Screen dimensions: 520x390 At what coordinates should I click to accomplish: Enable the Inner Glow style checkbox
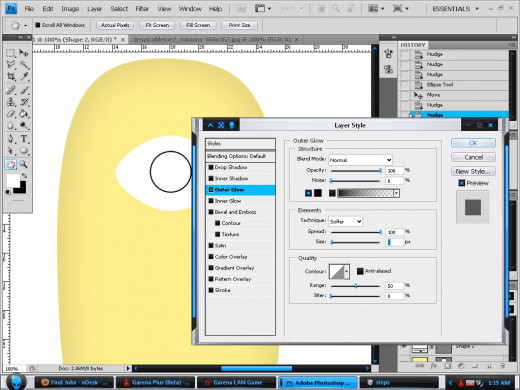(x=211, y=201)
